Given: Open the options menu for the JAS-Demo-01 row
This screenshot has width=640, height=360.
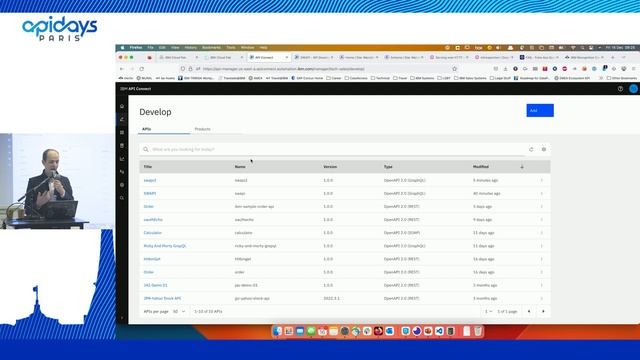Looking at the screenshot, I should [542, 285].
